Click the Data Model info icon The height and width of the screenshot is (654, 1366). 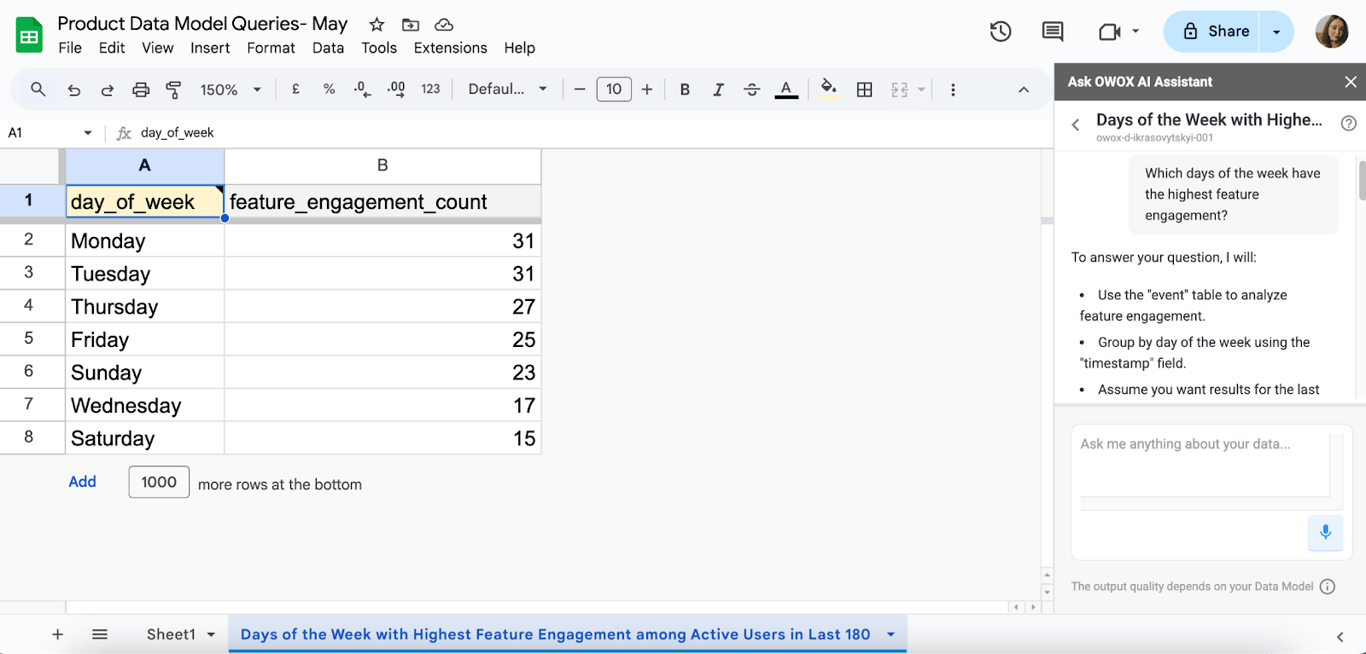coord(1327,587)
